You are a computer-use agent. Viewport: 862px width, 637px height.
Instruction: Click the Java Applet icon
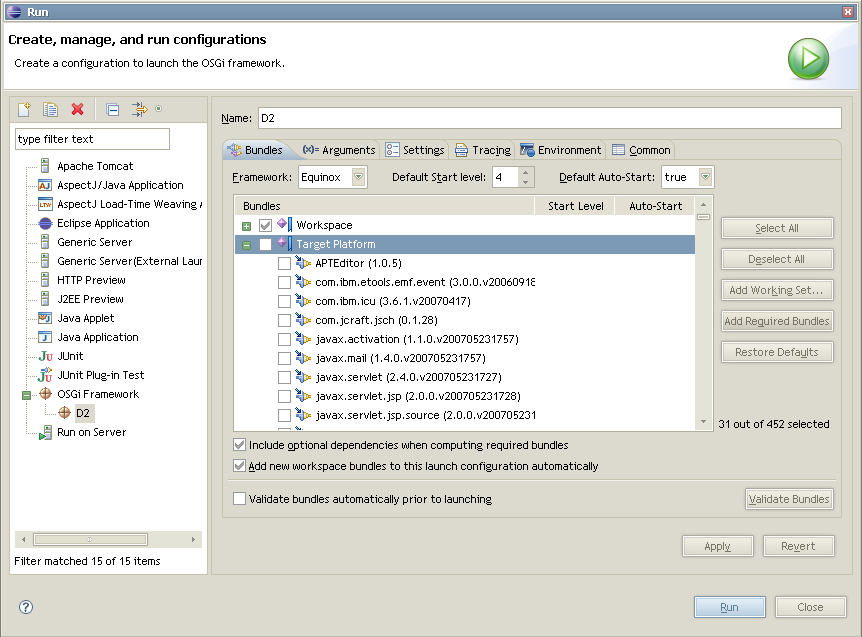[45, 318]
